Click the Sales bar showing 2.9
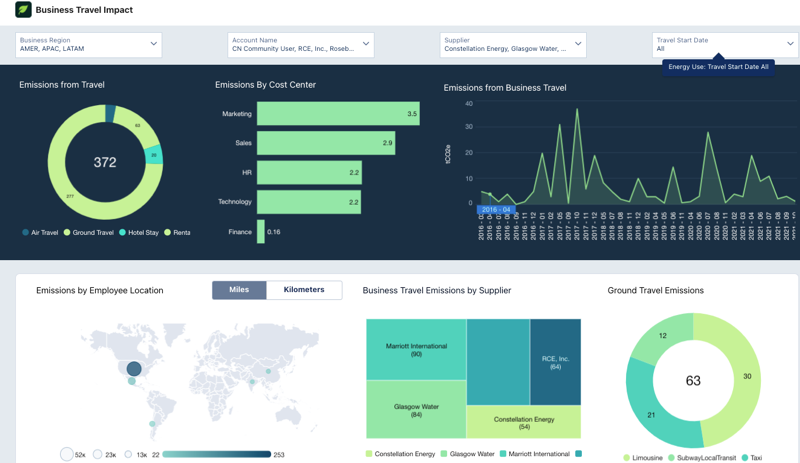Screen dimensions: 800x463 (x=326, y=143)
